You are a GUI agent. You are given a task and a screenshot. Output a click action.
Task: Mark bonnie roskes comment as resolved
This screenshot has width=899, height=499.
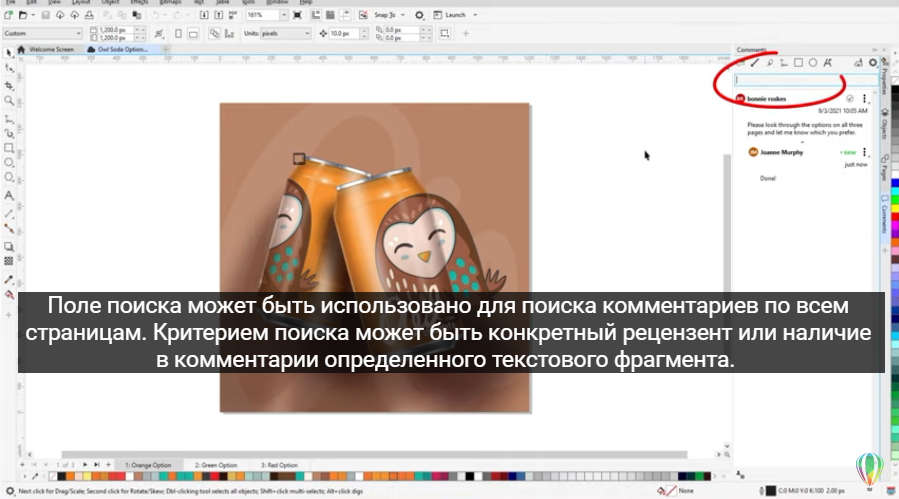click(850, 99)
